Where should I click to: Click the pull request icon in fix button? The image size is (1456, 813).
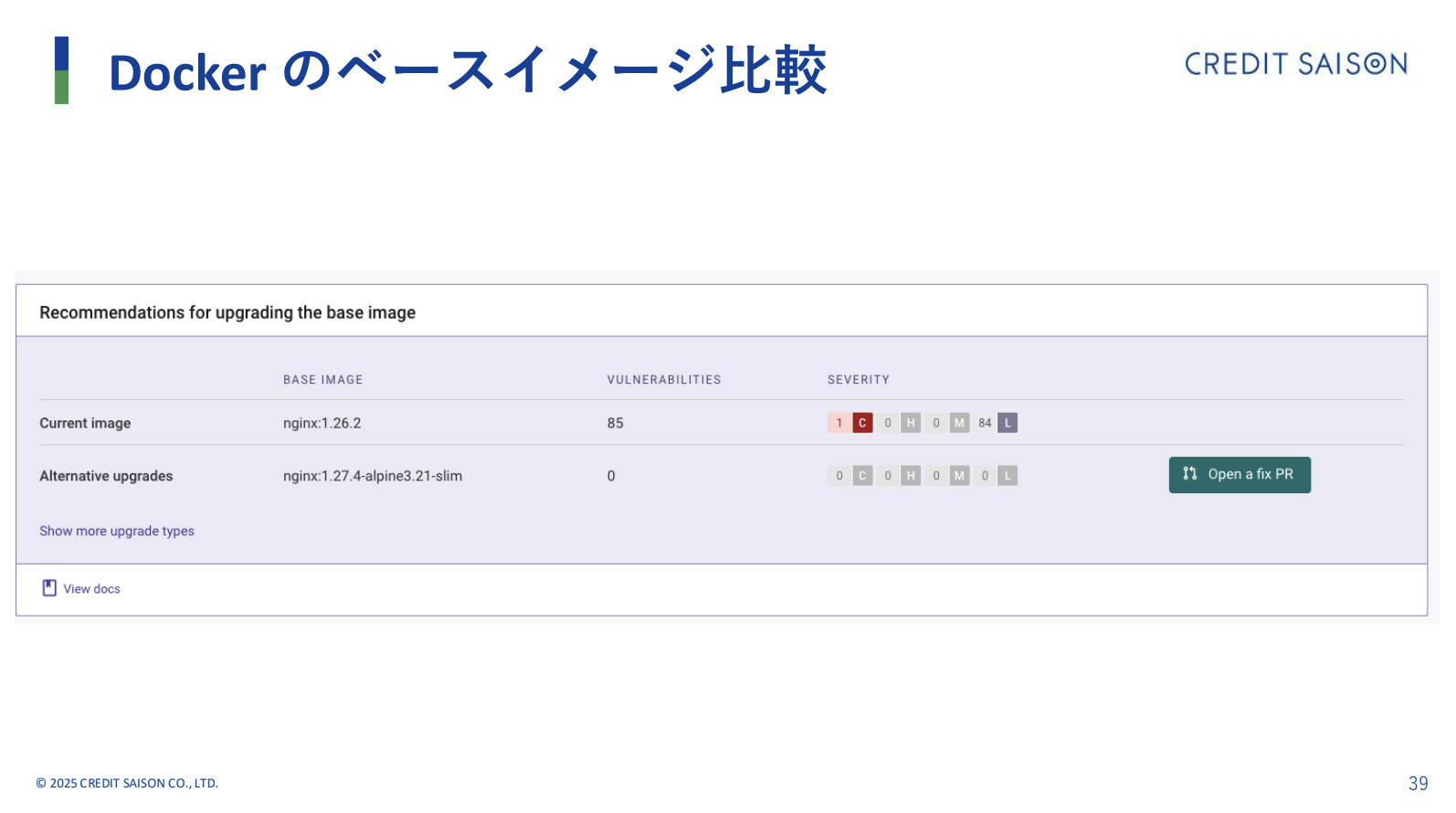coord(1189,473)
